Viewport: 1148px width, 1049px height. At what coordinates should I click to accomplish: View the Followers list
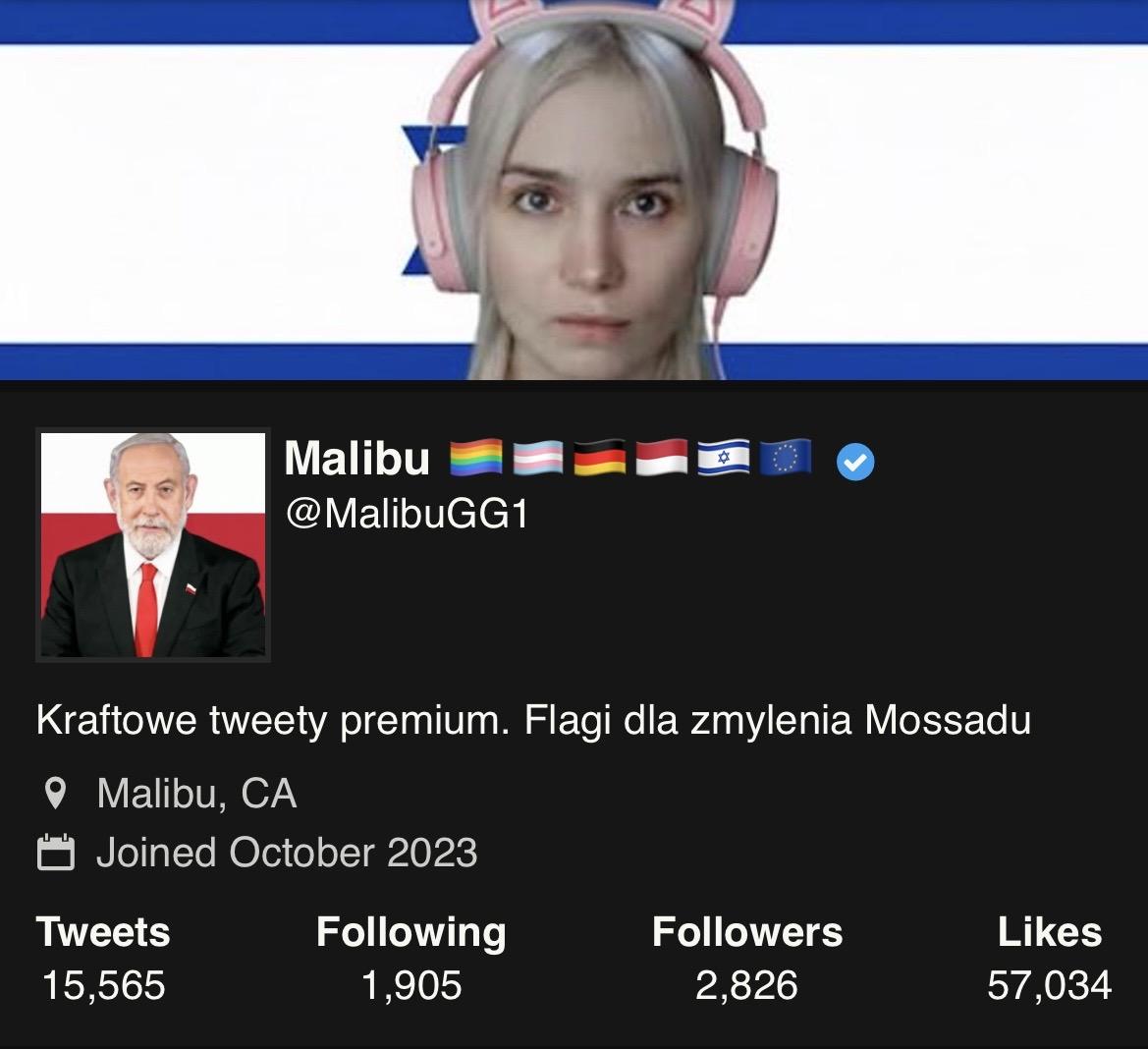(x=747, y=959)
